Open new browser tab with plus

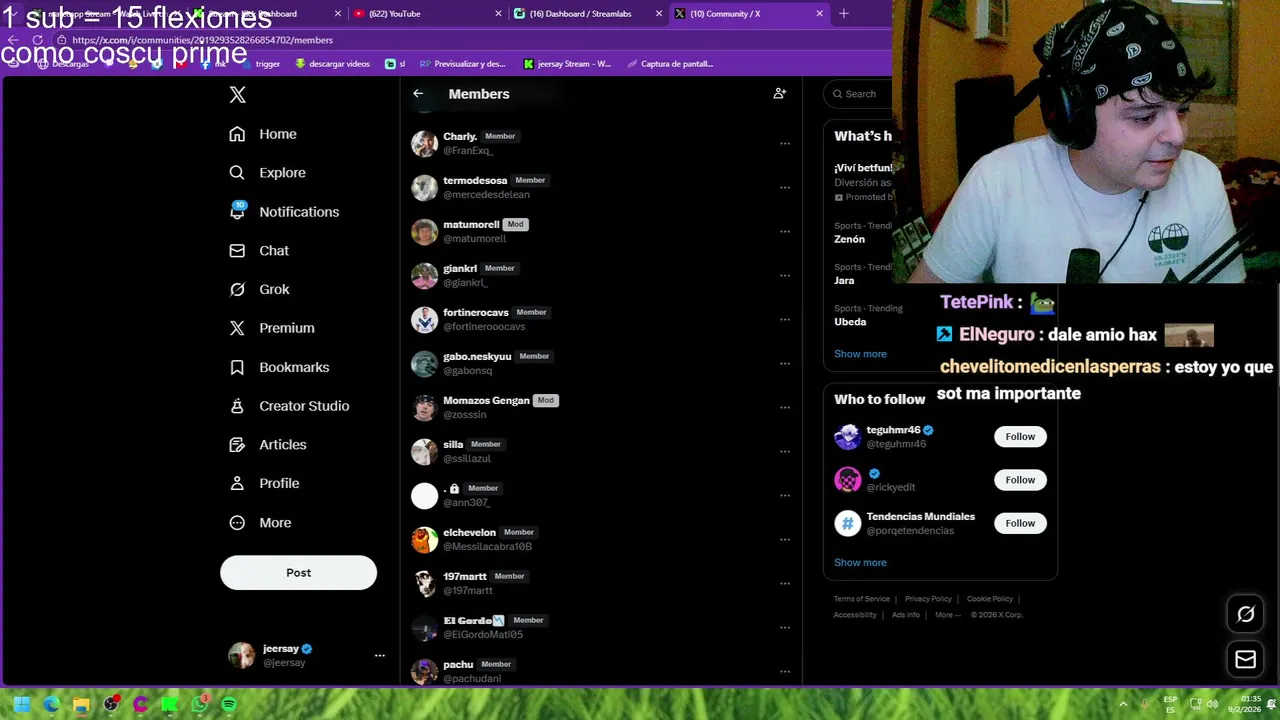843,13
